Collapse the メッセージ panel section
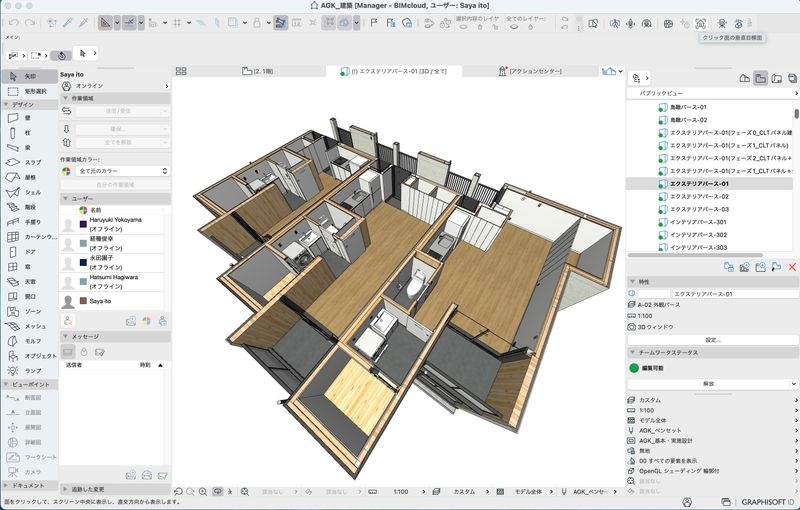 65,337
